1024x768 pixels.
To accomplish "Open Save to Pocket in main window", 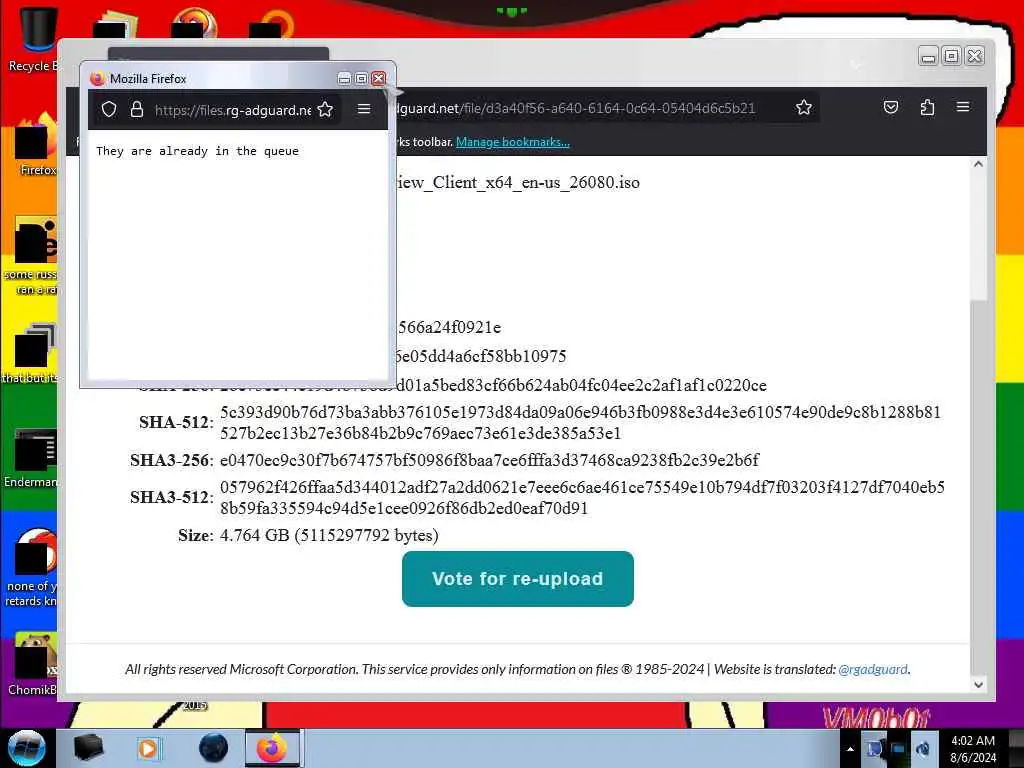I will point(891,107).
